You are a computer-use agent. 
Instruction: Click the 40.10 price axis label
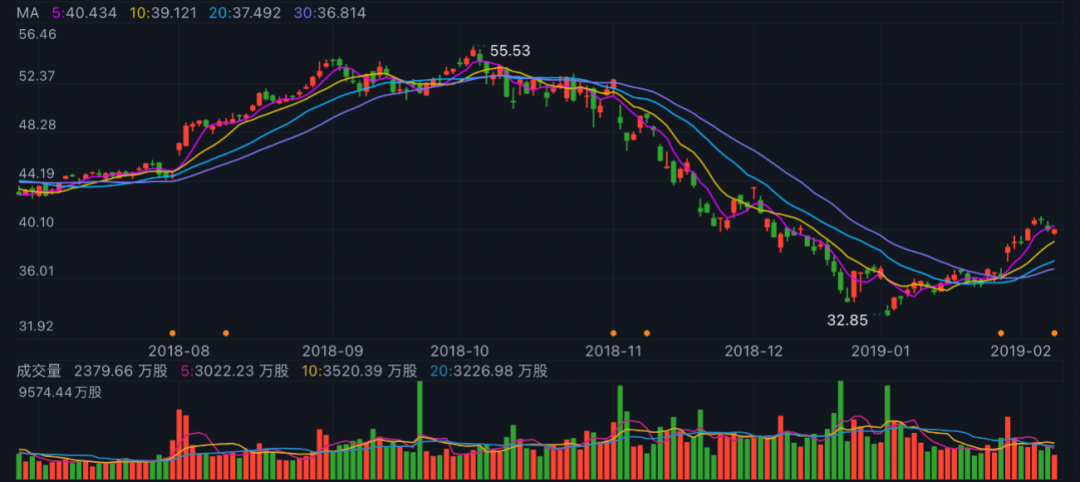38,224
